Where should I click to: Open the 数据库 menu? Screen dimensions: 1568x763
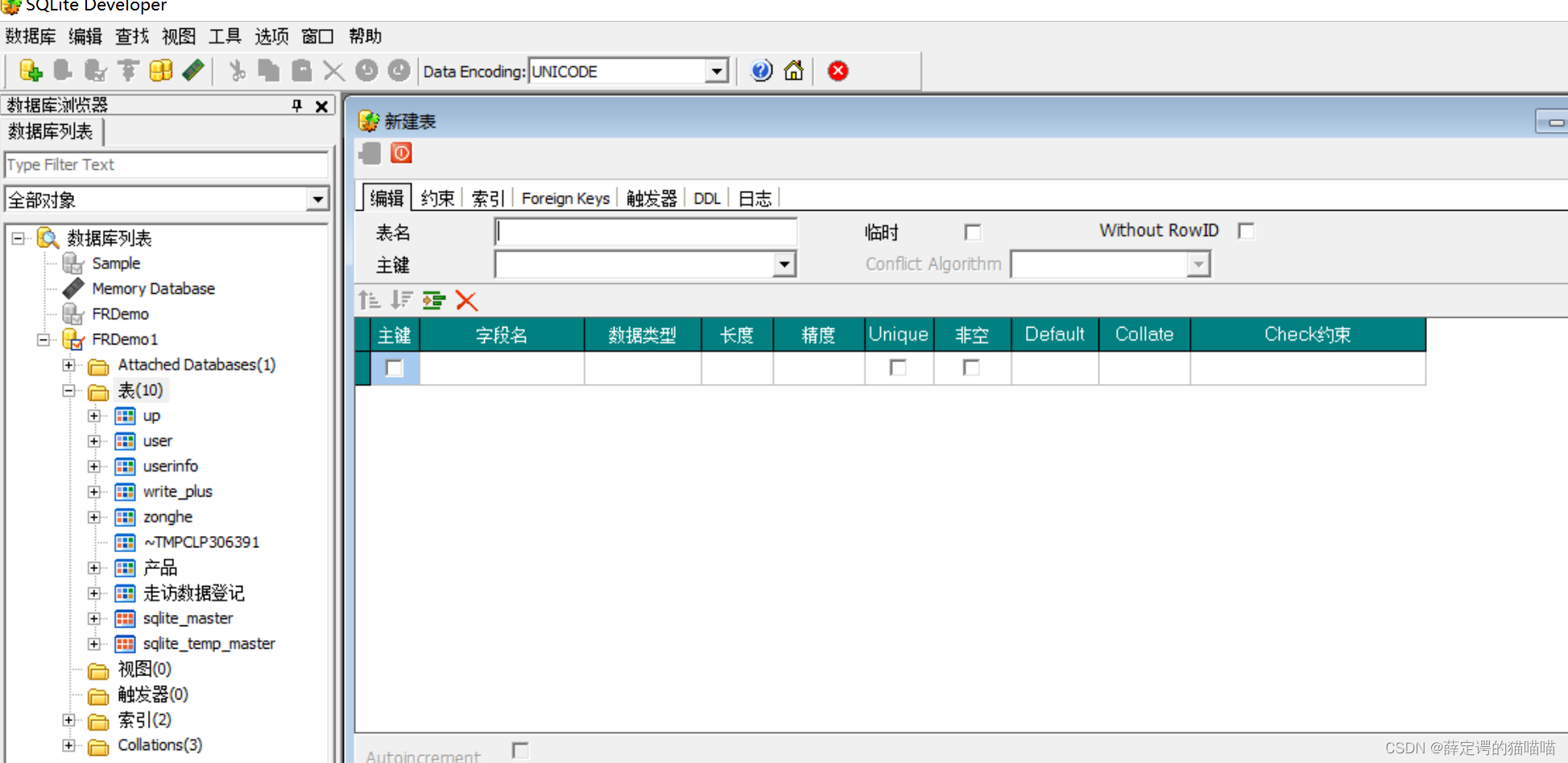pos(31,36)
